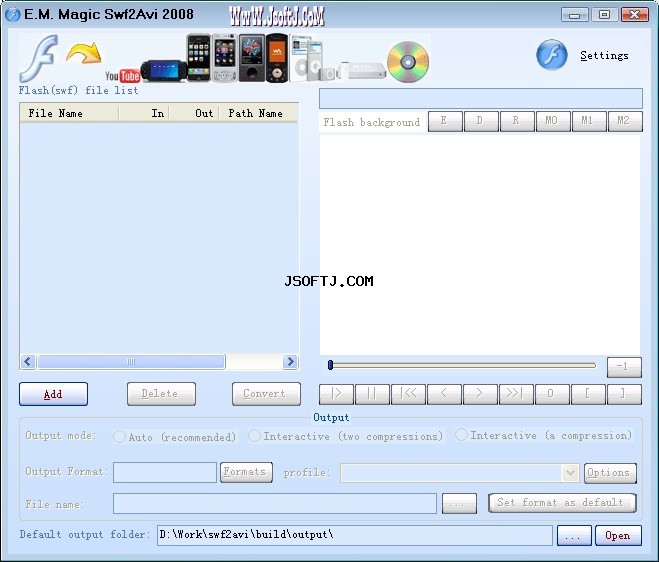Click file list scrollbar right arrow

[290, 361]
